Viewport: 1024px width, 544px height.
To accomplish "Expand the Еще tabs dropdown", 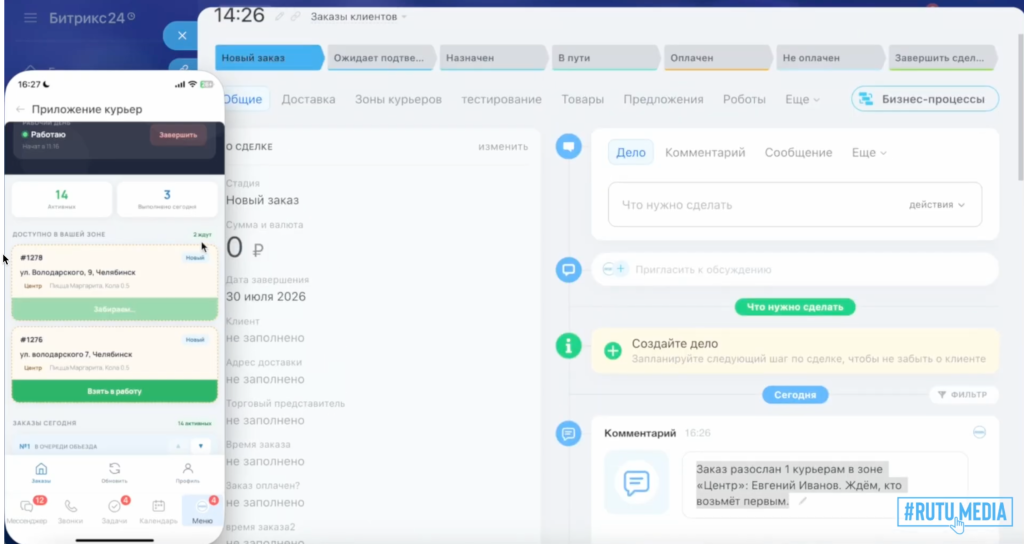I will [x=802, y=99].
